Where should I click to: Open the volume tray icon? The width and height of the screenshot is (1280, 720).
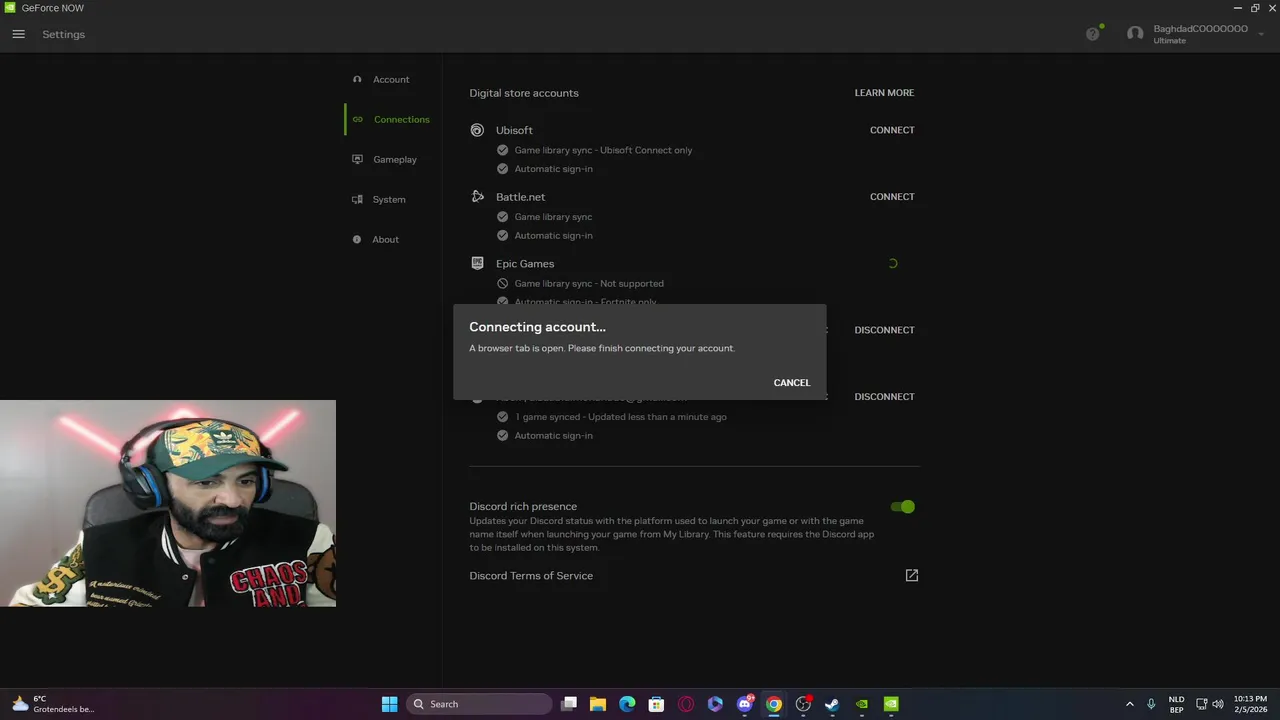[x=1218, y=704]
